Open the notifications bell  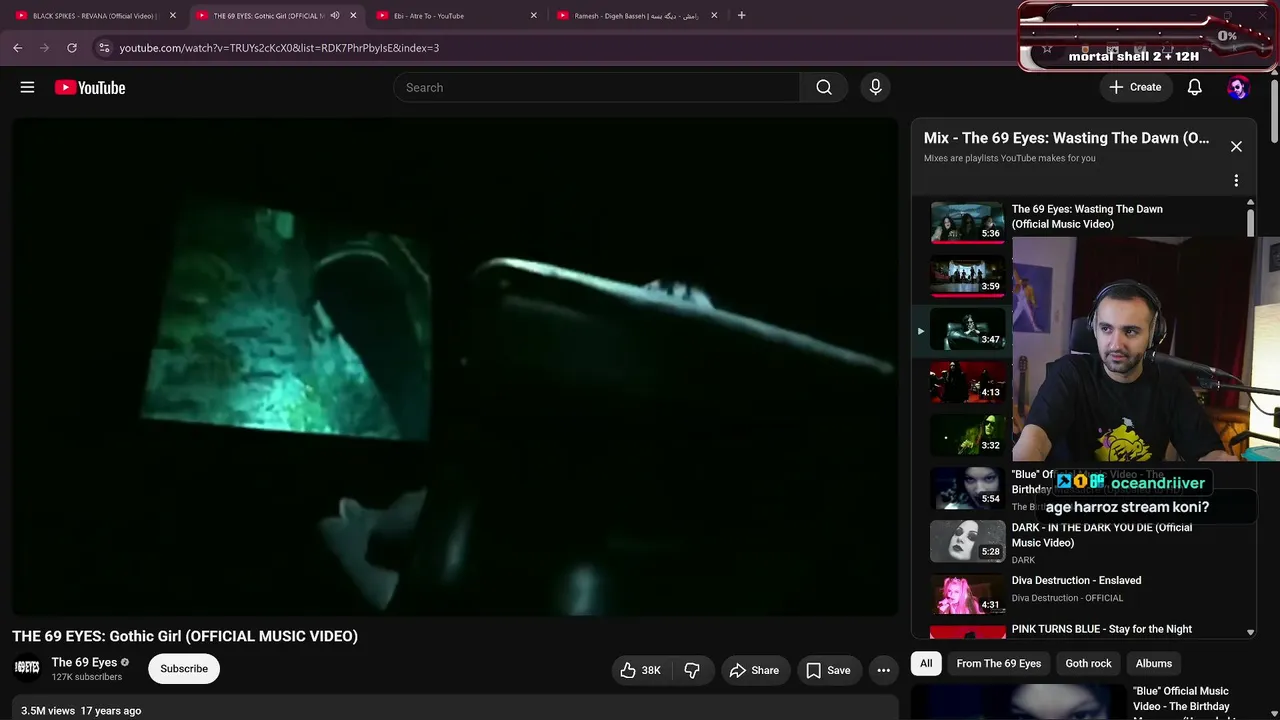pyautogui.click(x=1194, y=87)
